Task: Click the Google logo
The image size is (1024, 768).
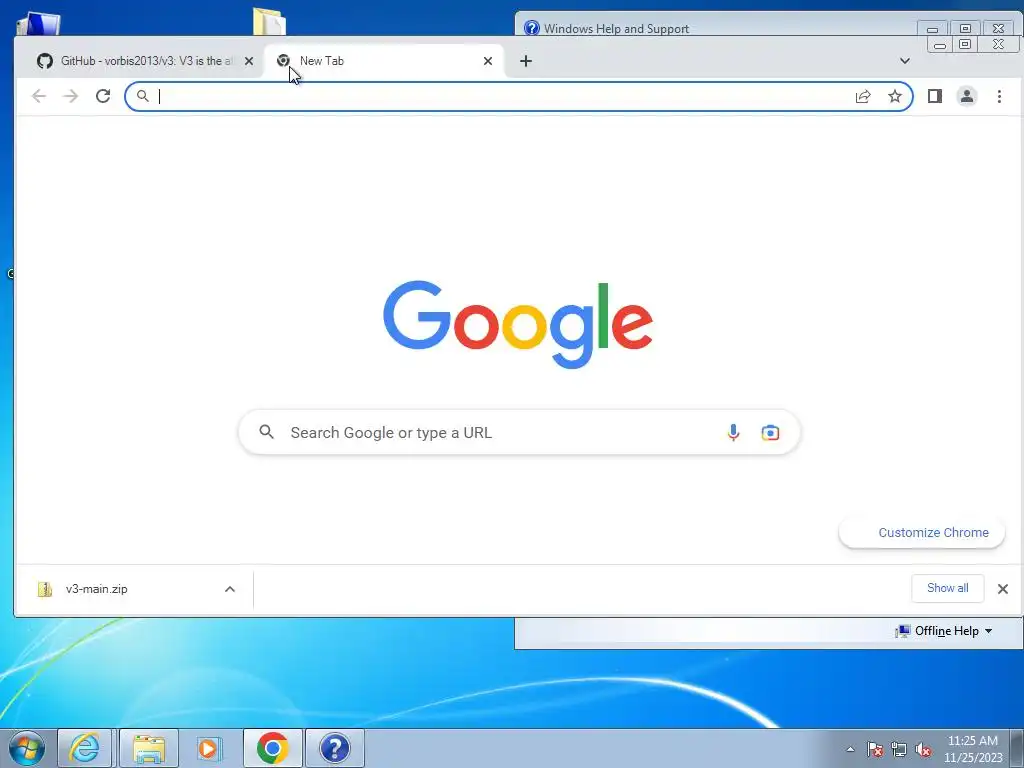Action: (518, 324)
